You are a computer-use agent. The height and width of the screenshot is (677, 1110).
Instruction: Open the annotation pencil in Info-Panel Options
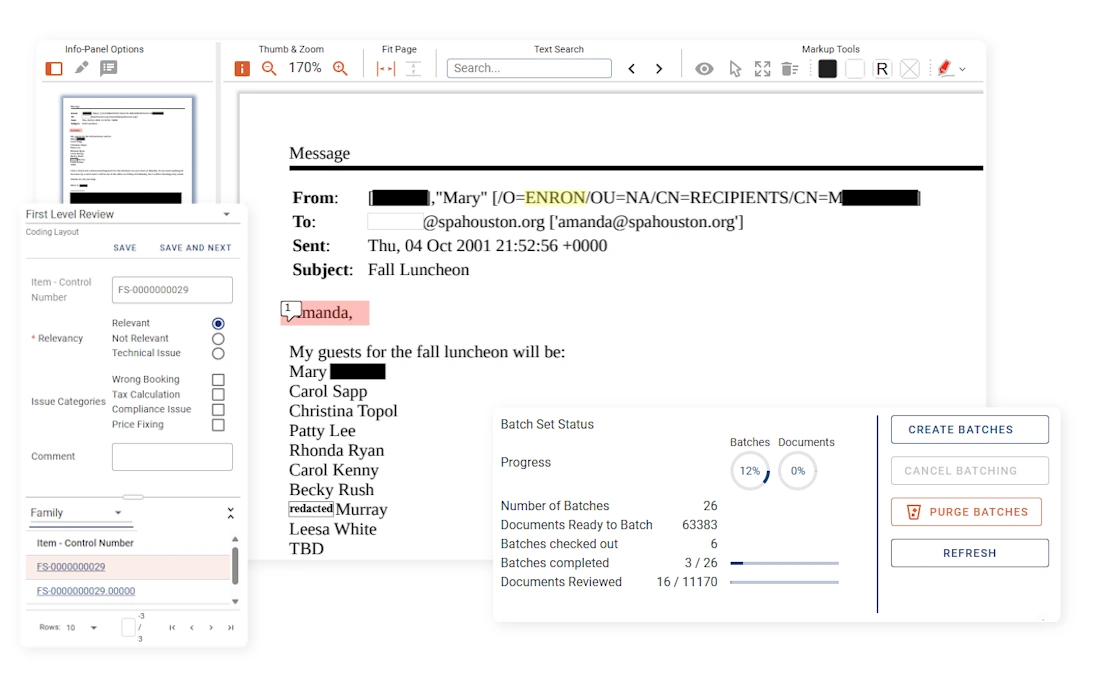tap(81, 68)
